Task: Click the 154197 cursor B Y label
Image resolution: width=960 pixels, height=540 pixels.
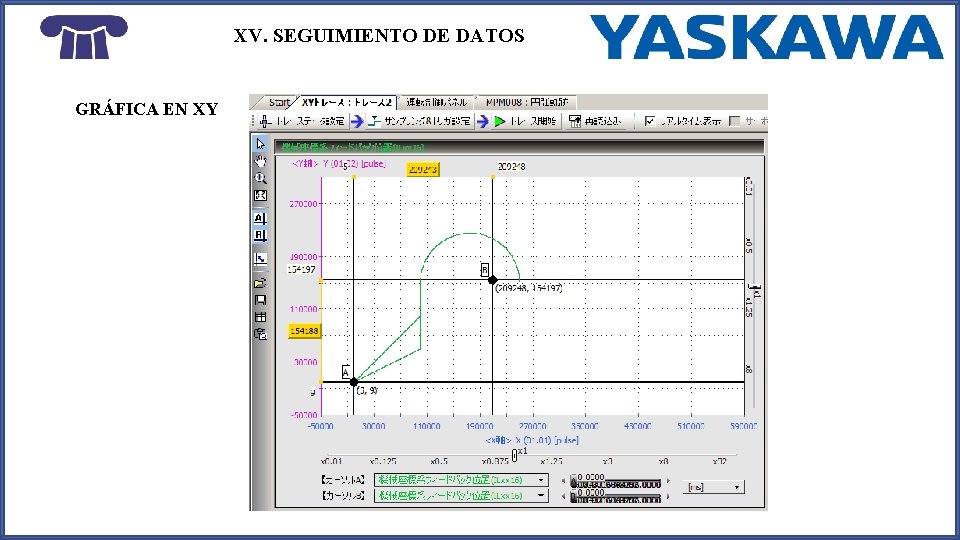Action: (302, 269)
